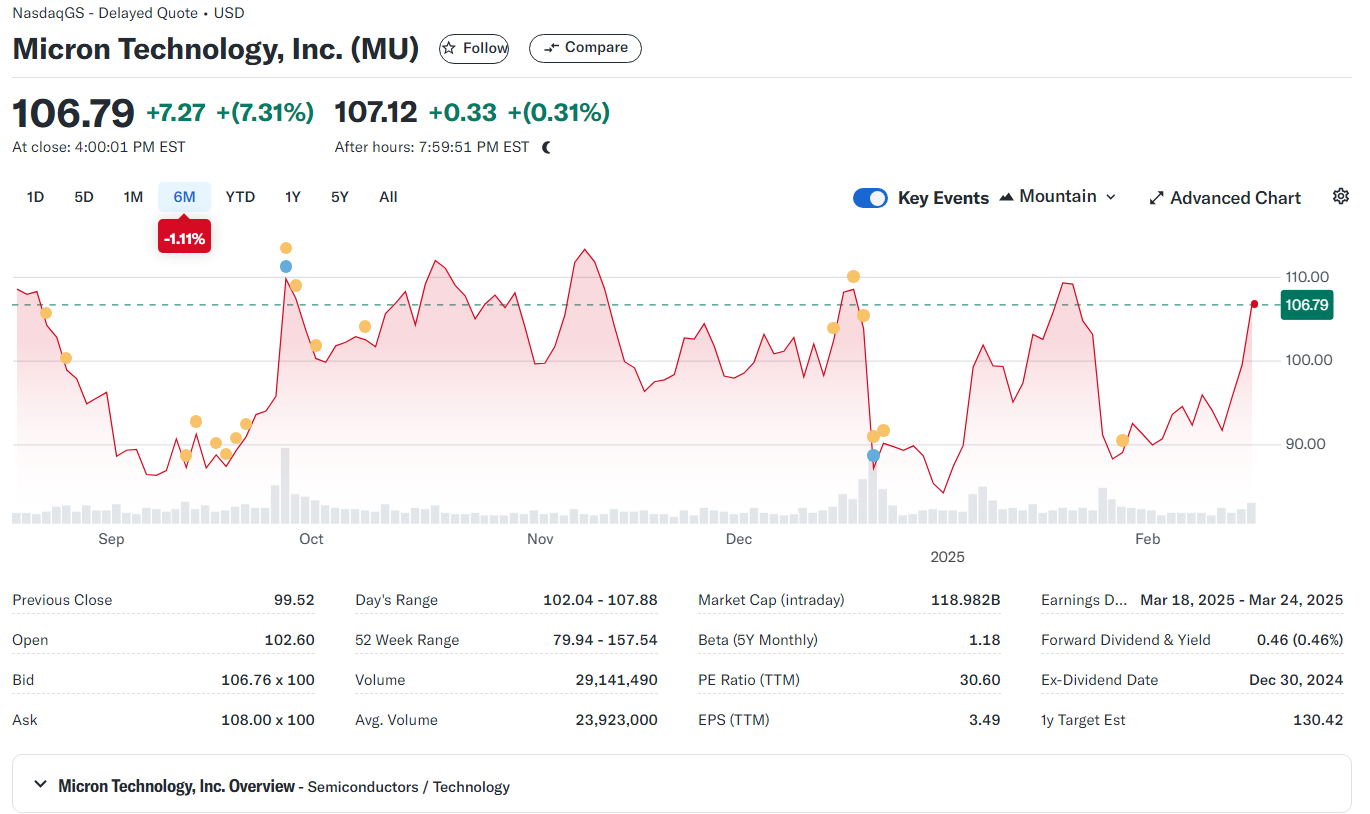Select the 6M time range tab

click(x=184, y=197)
